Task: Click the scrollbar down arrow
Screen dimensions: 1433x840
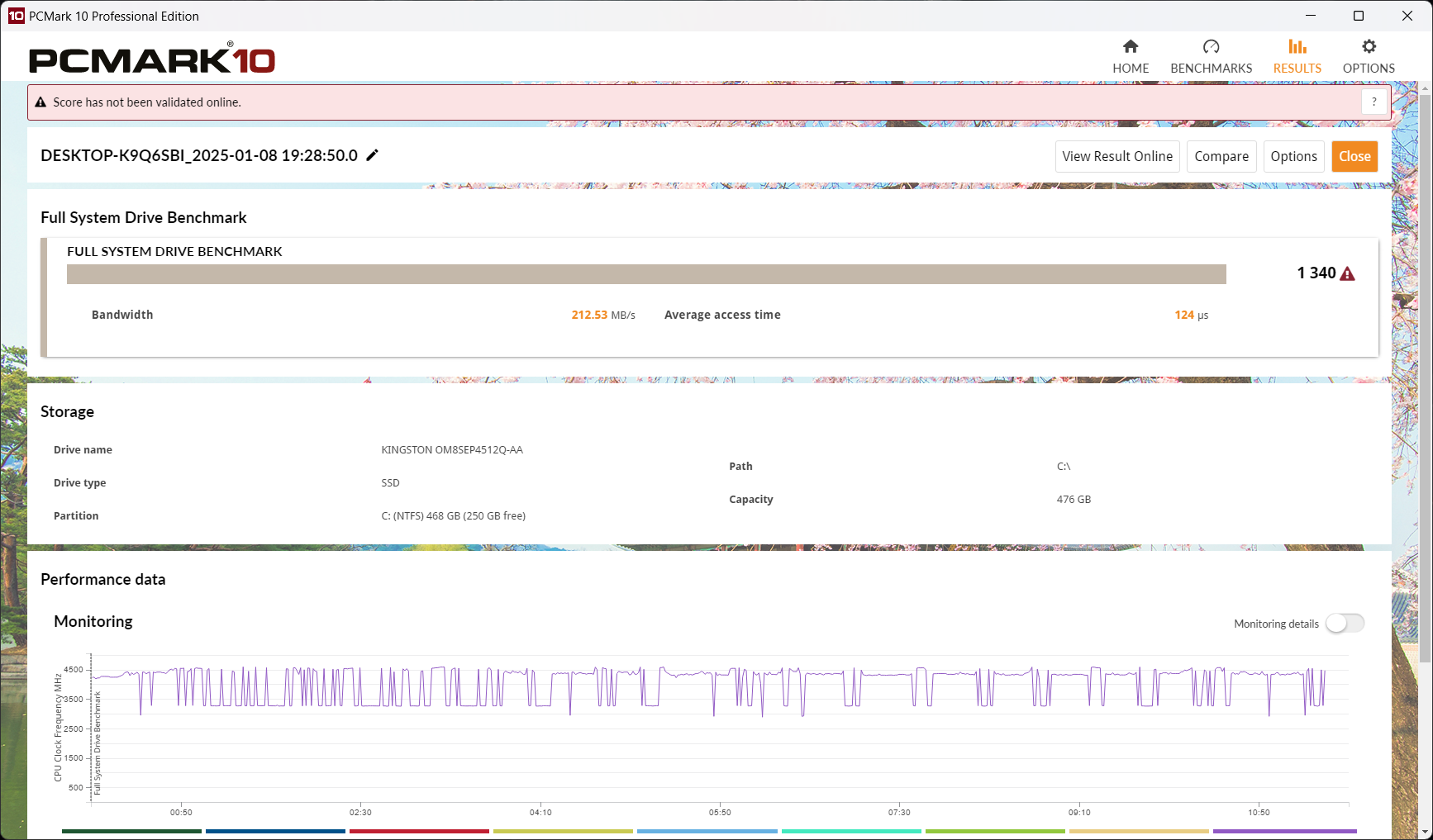Action: [x=1425, y=833]
